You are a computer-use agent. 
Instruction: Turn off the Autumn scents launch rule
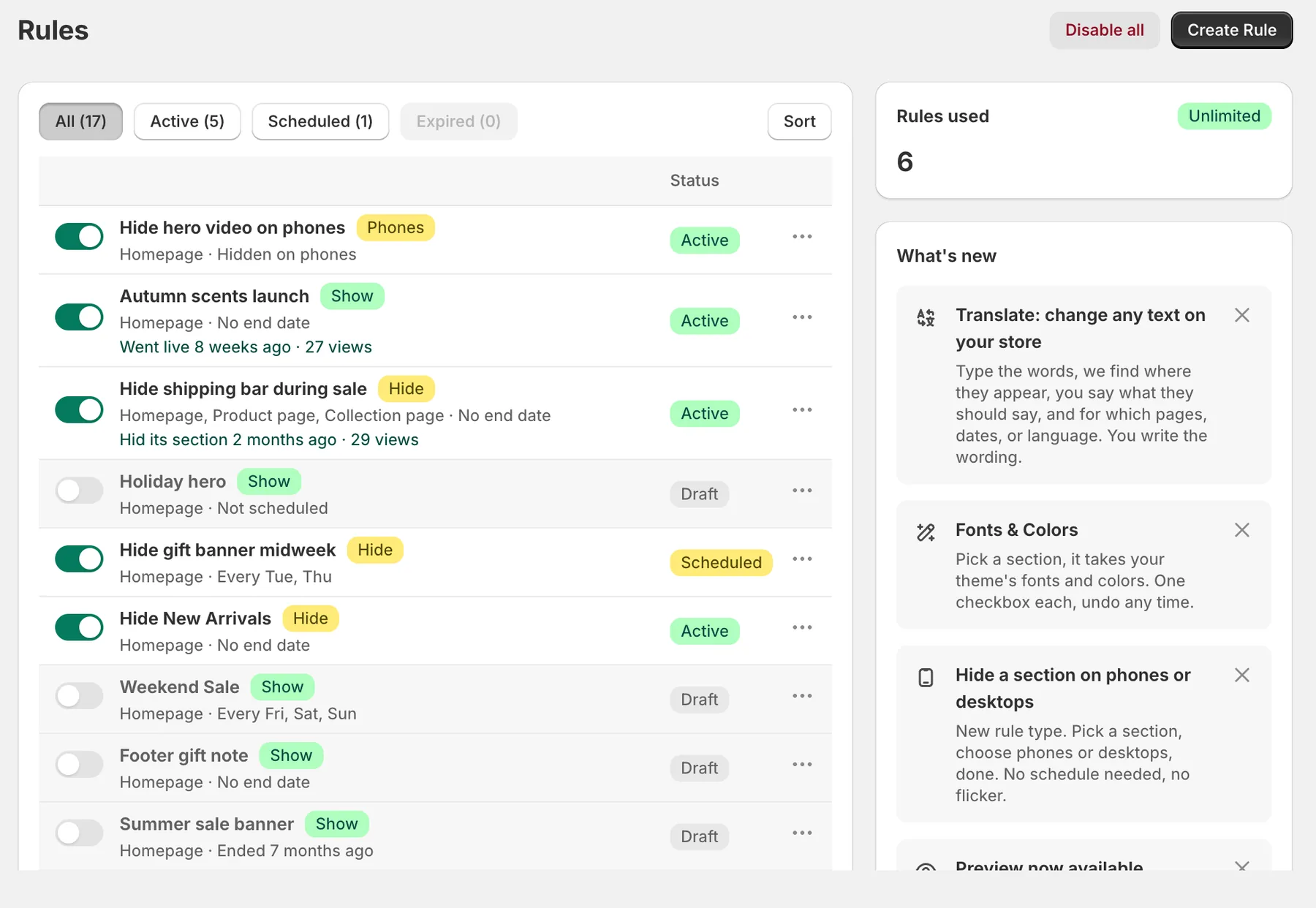[79, 317]
